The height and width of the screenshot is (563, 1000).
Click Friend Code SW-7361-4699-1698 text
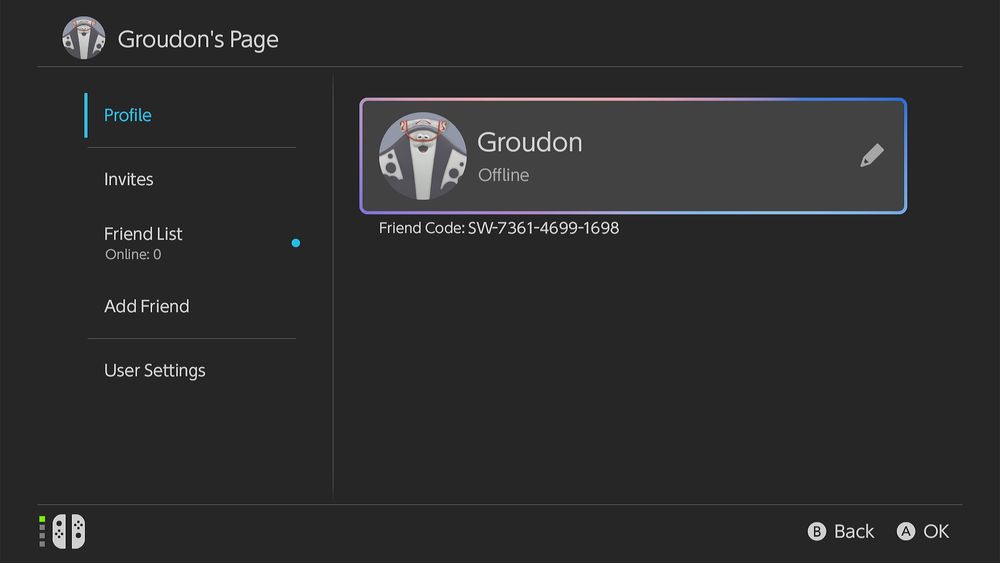point(499,228)
